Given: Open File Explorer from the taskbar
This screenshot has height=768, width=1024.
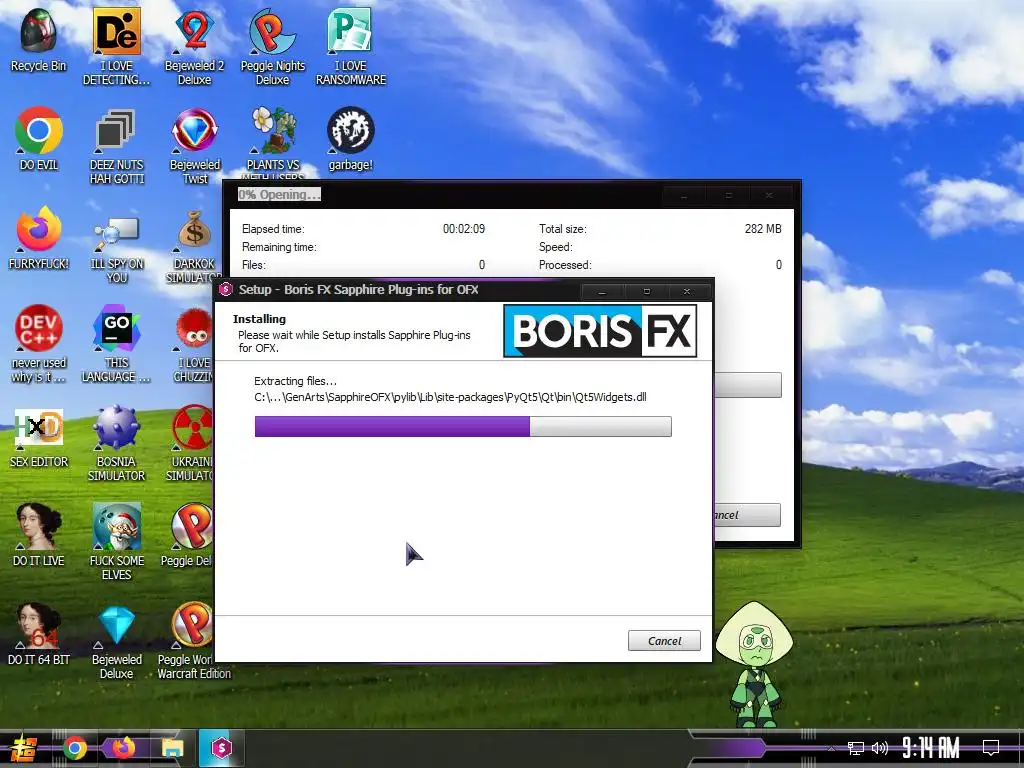Looking at the screenshot, I should tap(173, 748).
